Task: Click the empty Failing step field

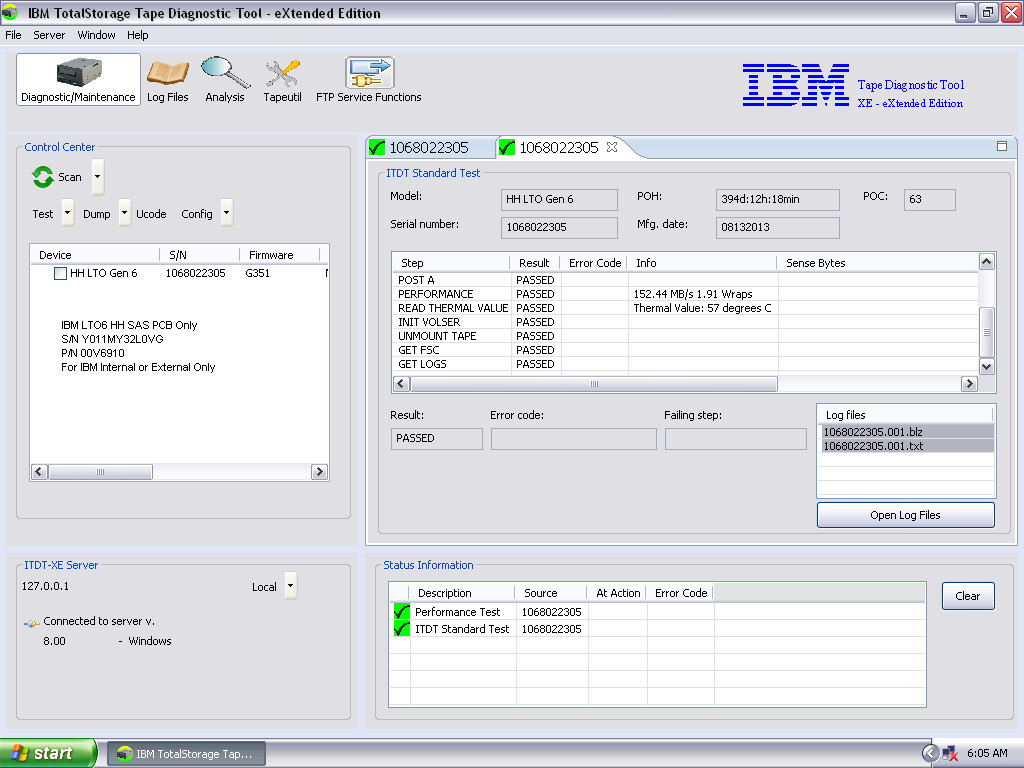Action: 735,439
